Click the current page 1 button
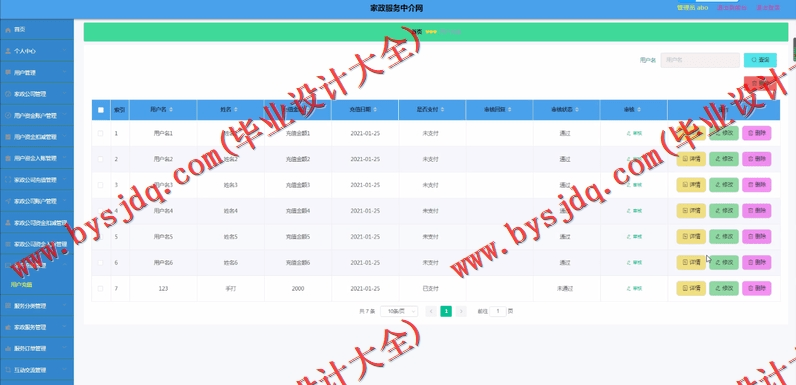 (446, 311)
